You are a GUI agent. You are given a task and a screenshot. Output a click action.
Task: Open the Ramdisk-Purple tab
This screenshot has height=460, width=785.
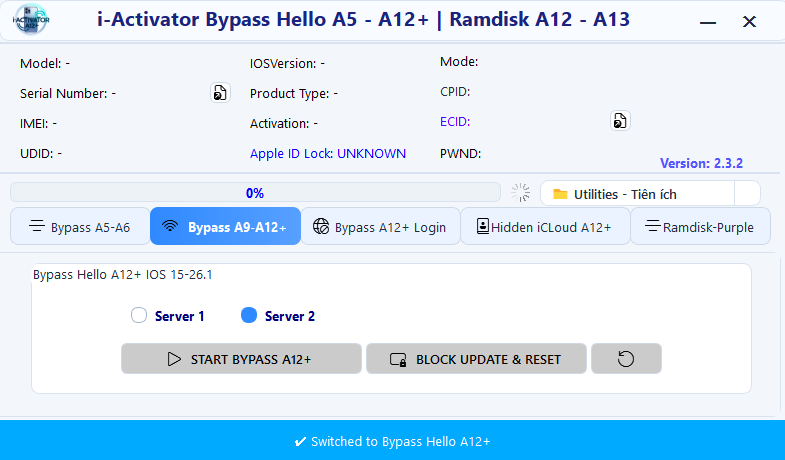700,226
